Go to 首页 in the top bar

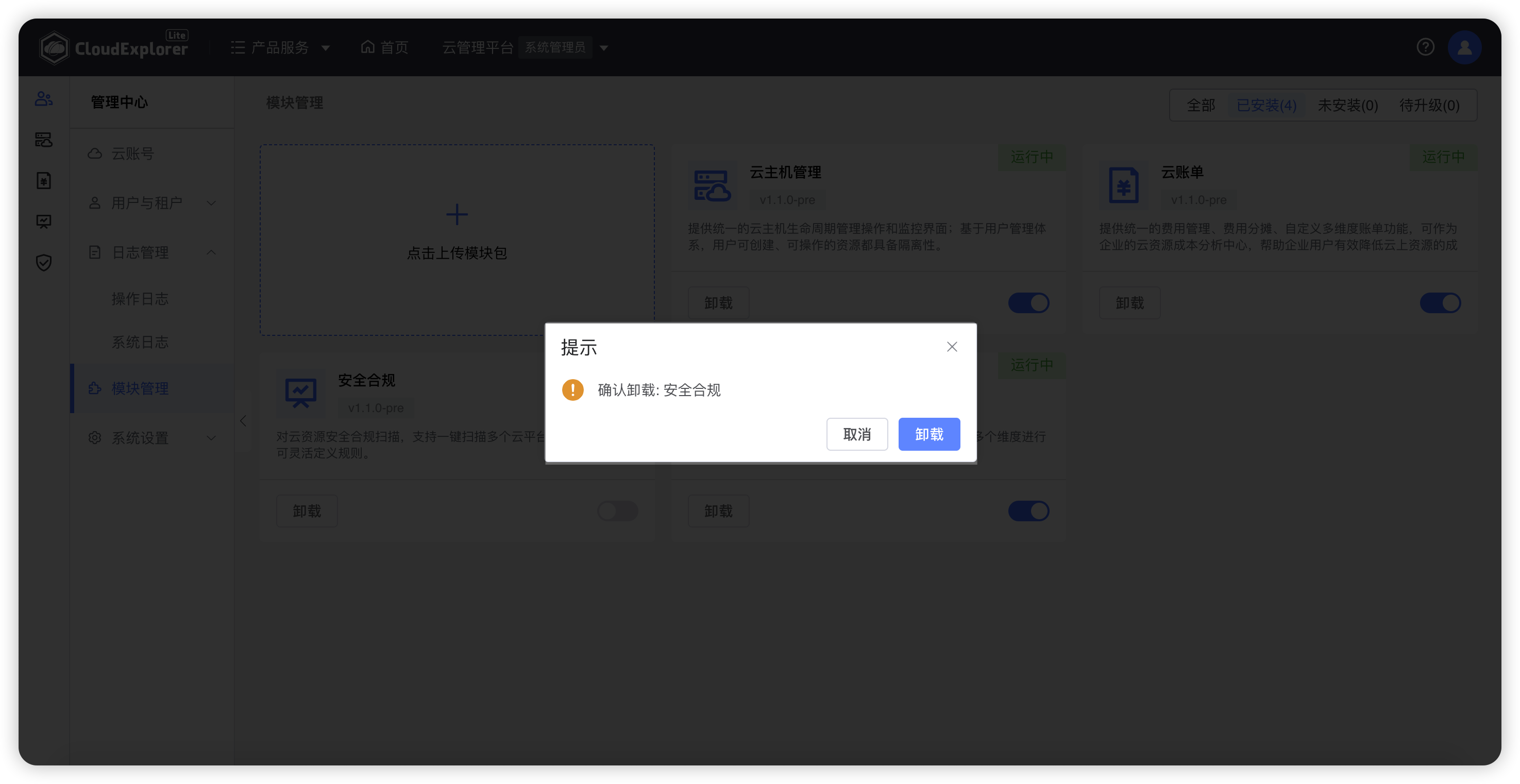(385, 47)
